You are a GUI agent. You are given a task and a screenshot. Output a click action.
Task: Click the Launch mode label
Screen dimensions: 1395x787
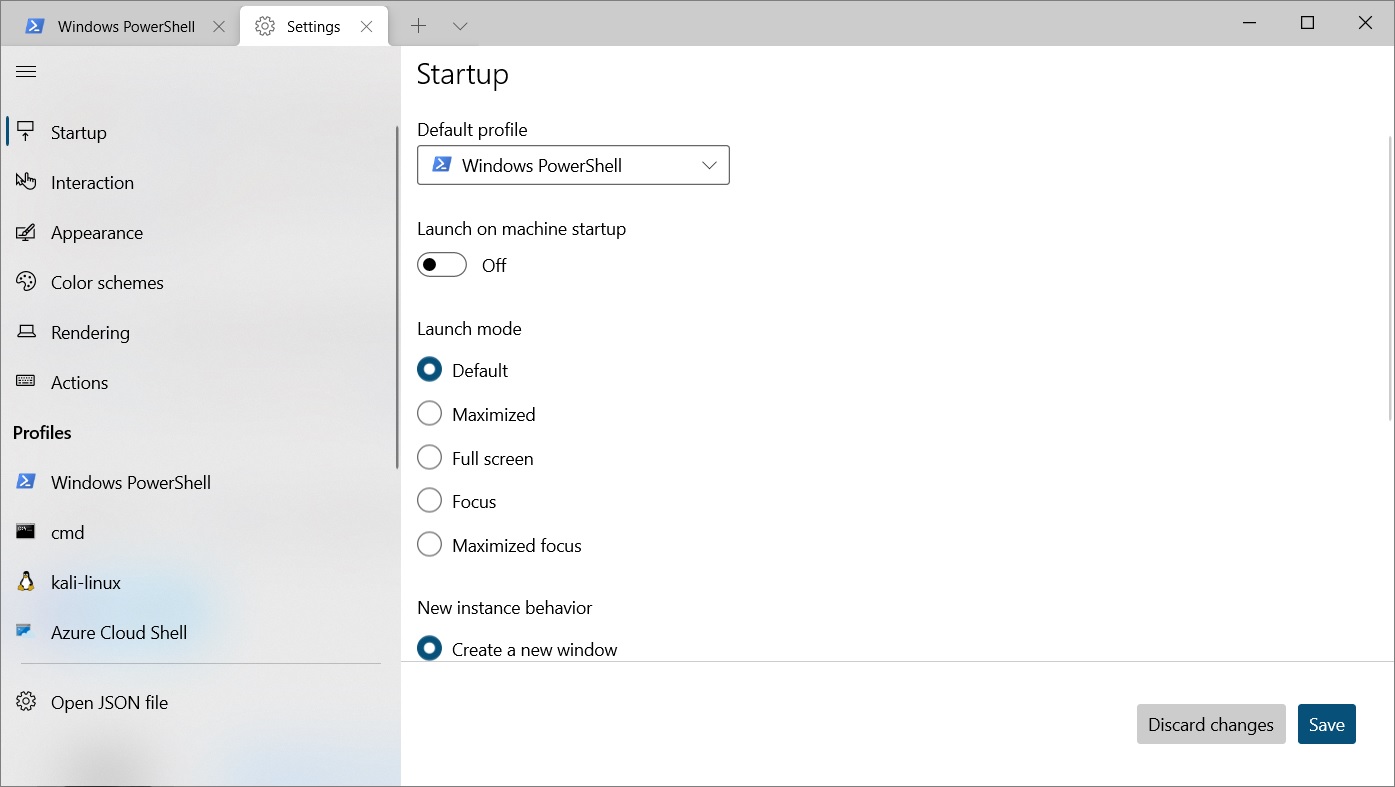click(469, 328)
